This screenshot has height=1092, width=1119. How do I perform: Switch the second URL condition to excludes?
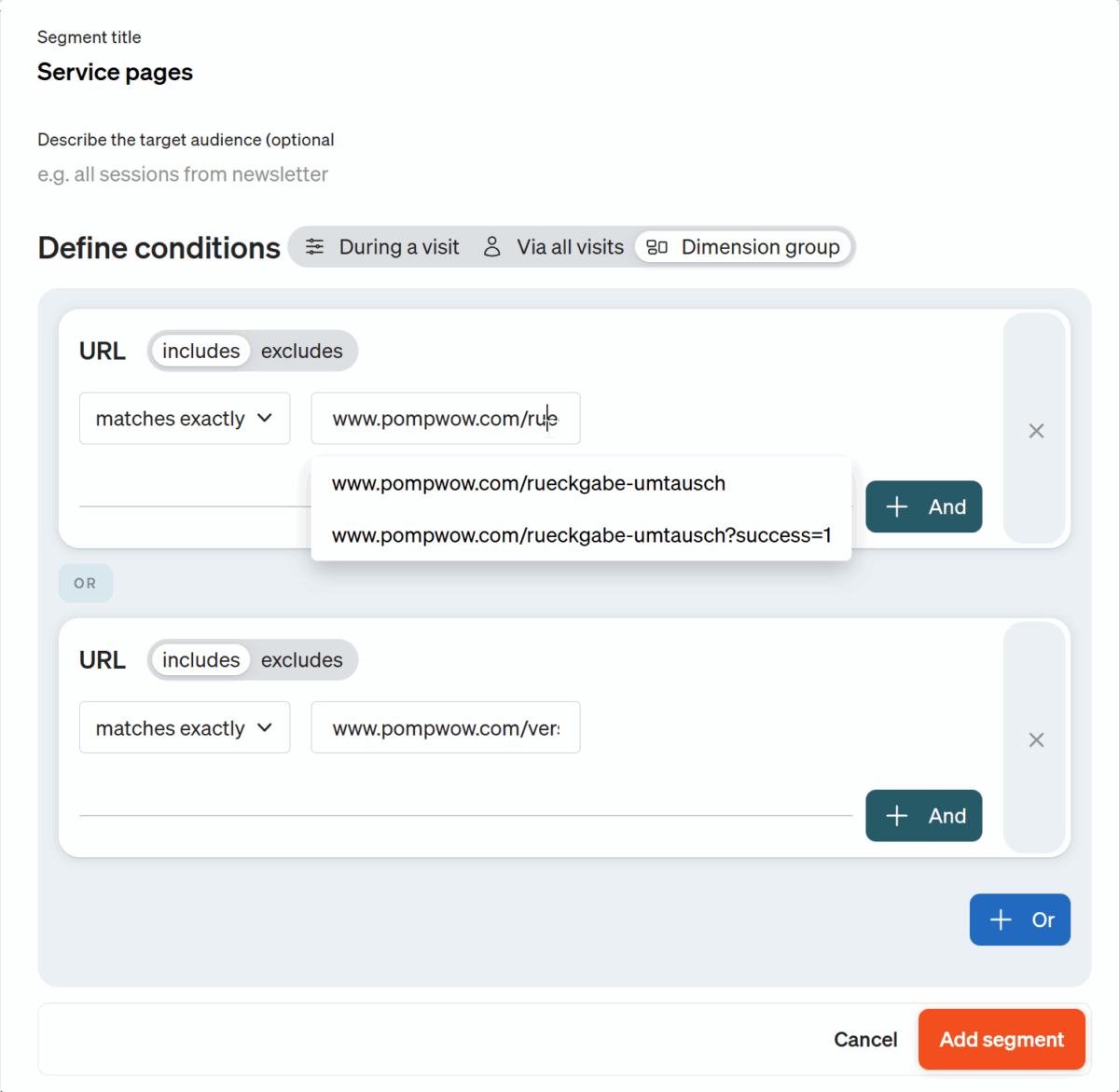click(301, 659)
